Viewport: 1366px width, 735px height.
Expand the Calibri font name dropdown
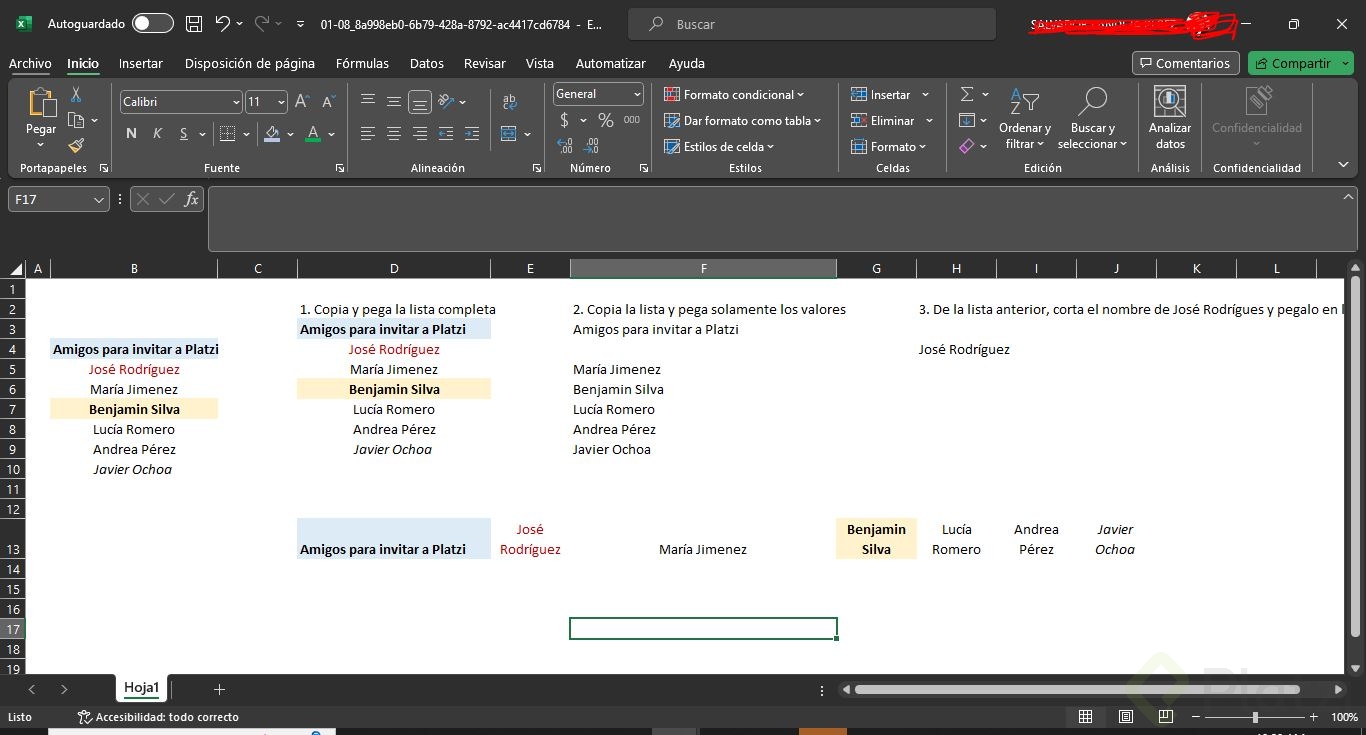pos(236,102)
